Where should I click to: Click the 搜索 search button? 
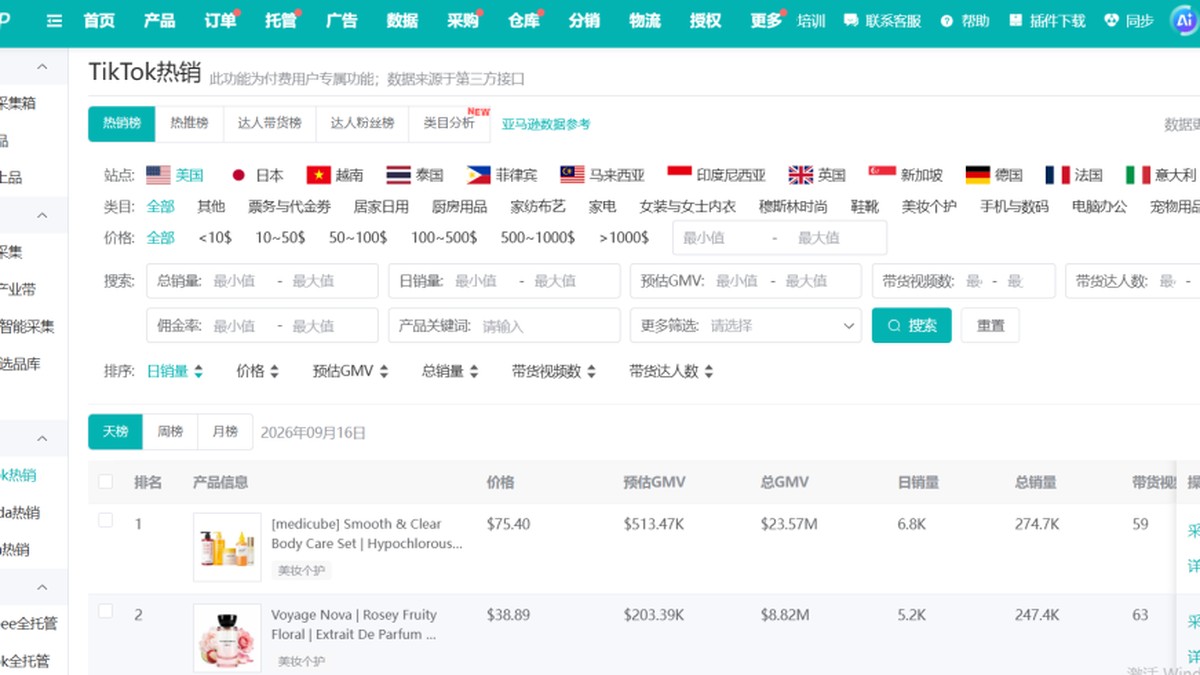pyautogui.click(x=912, y=325)
